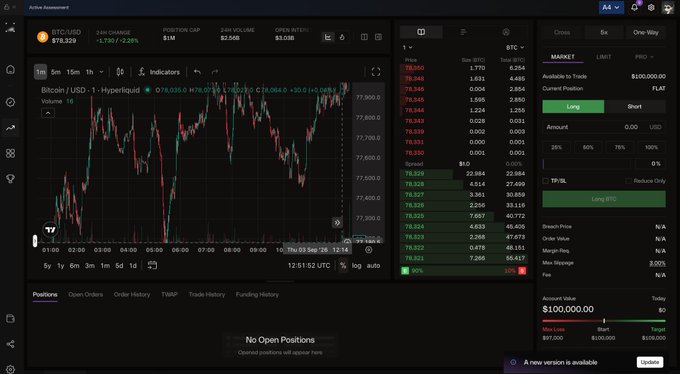Open the trophy leaderboard icon in sidebar
The image size is (680, 374).
(10, 179)
